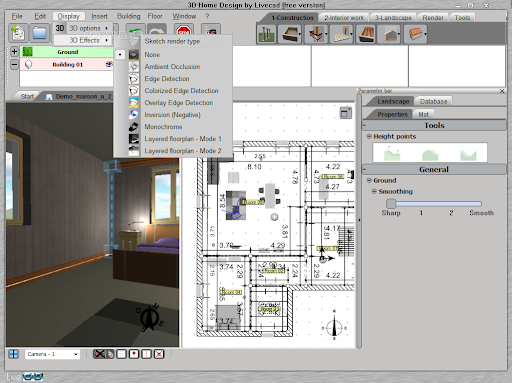512x383 pixels.
Task: Click the new document icon
Action: click(18, 33)
